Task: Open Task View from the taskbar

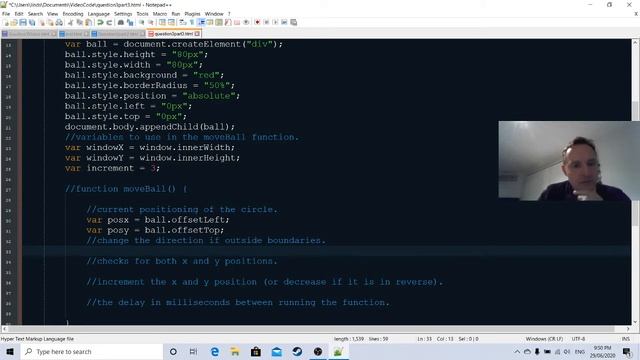Action: (193, 351)
